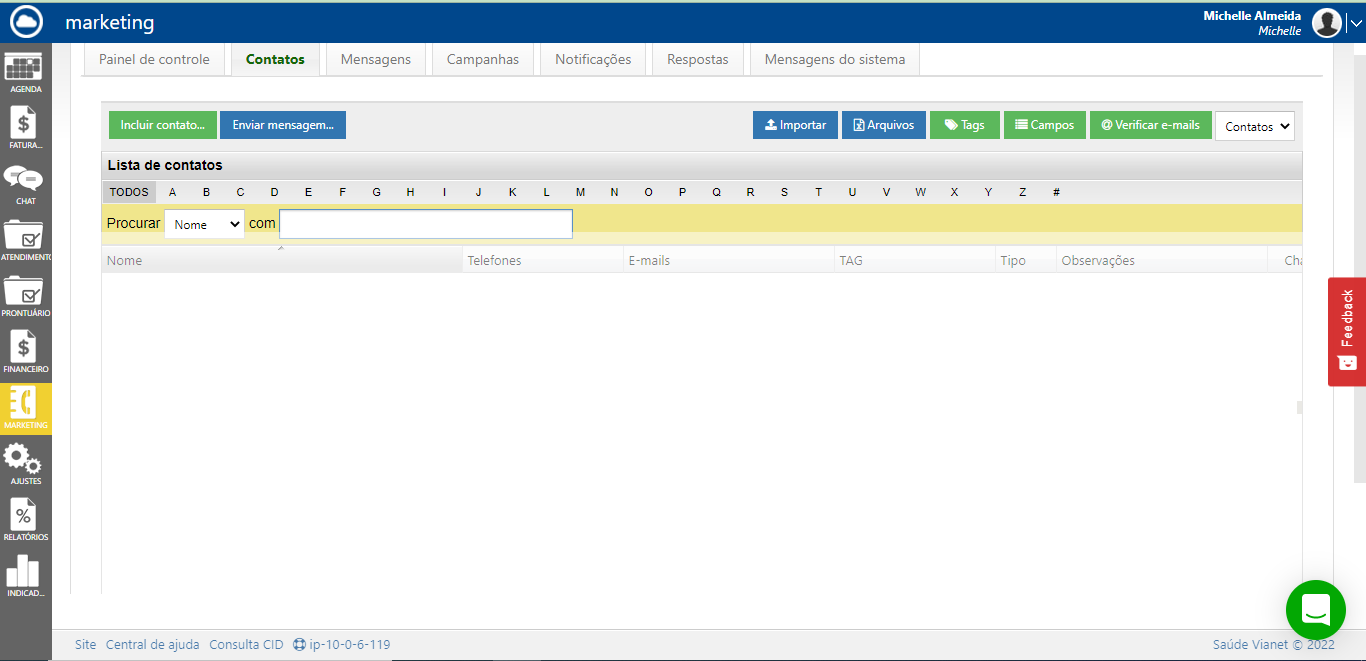This screenshot has height=661, width=1366.
Task: Switch to Campanhas tab
Action: 483,59
